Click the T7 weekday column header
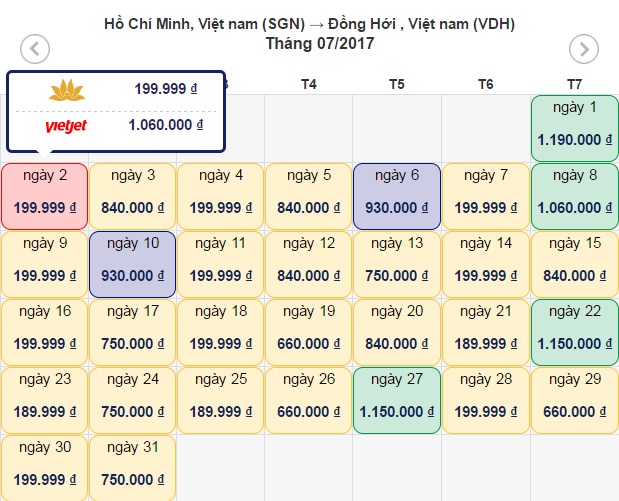The image size is (619, 501). click(574, 84)
